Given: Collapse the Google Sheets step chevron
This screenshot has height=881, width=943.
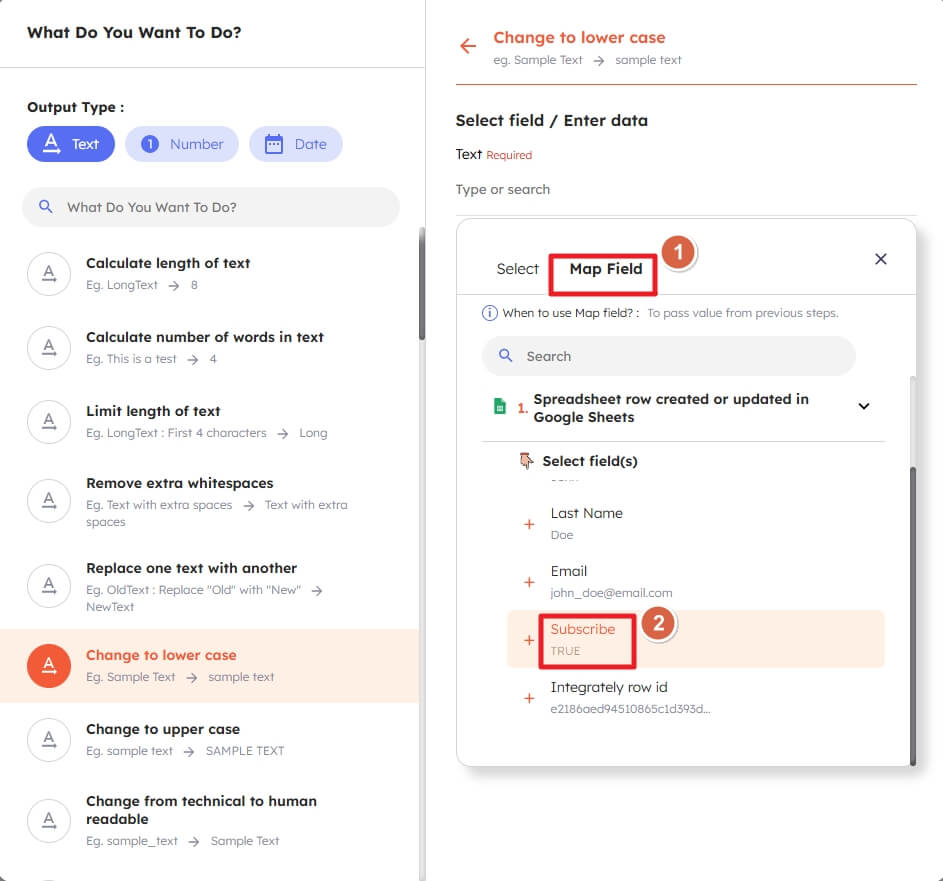Looking at the screenshot, I should pos(864,407).
